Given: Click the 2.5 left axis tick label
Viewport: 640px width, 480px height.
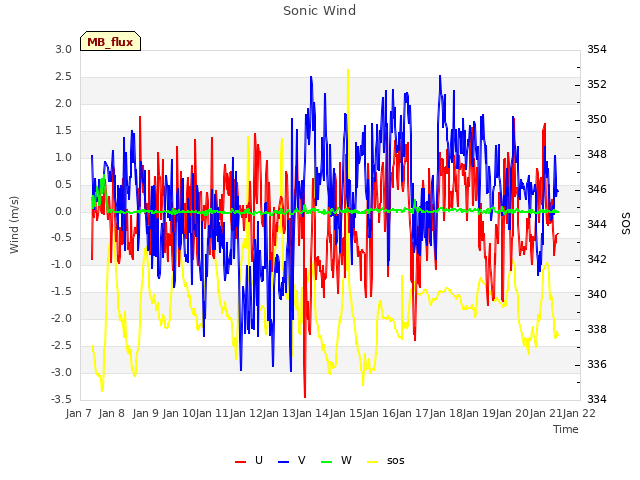Looking at the screenshot, I should tap(64, 76).
